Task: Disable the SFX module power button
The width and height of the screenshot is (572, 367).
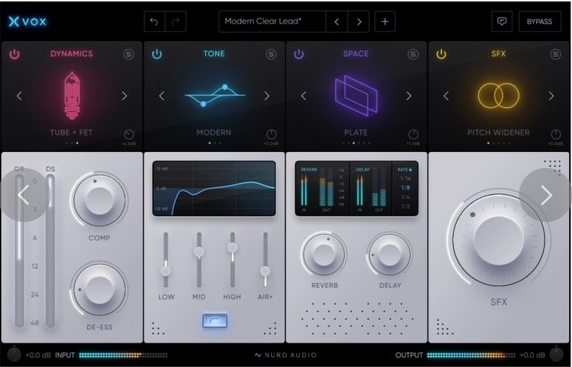Action: tap(441, 54)
